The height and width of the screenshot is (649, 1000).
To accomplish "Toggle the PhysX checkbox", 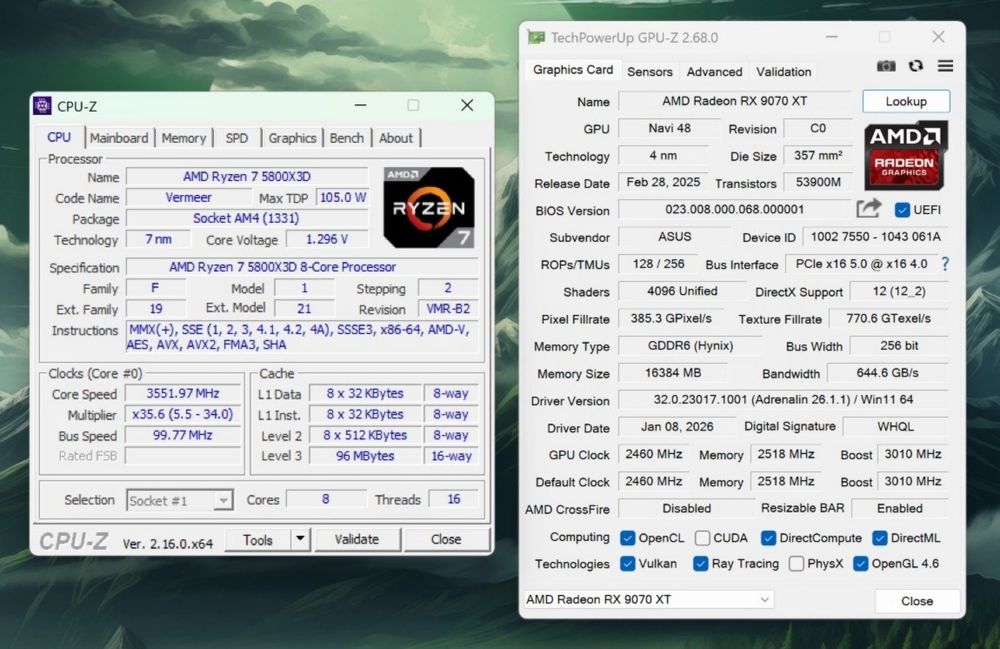I will 796,564.
